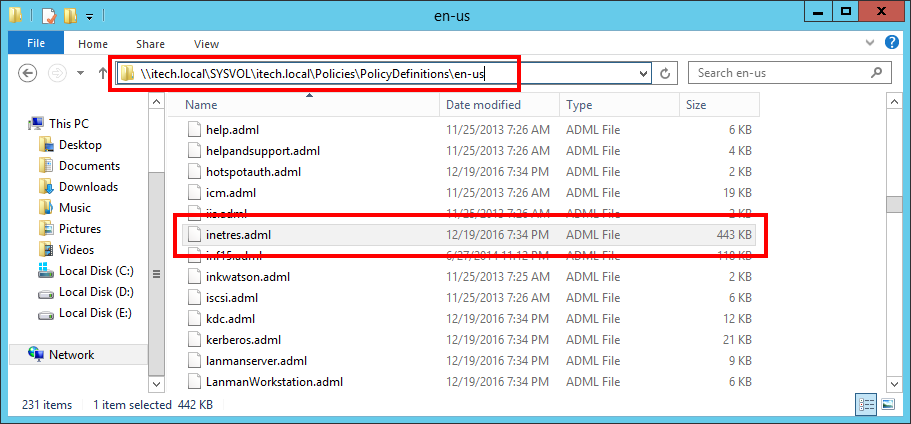The width and height of the screenshot is (911, 424).
Task: Switch to Large icons view button
Action: point(888,404)
